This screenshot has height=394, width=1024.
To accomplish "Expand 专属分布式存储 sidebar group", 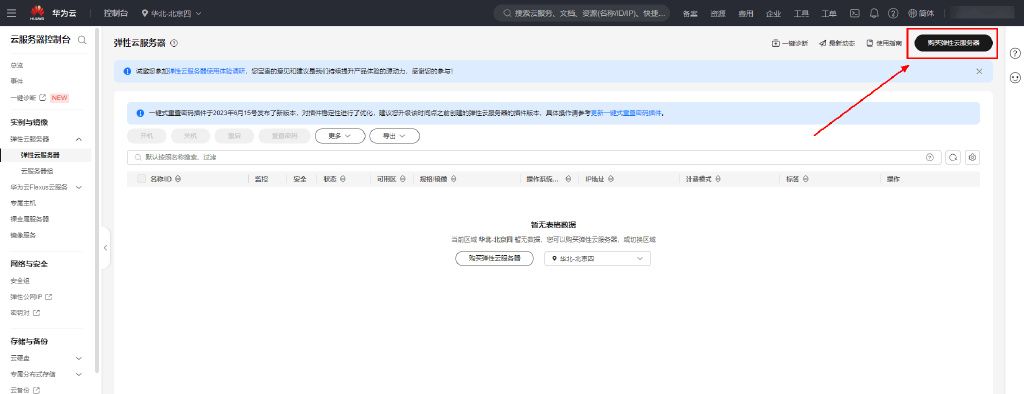I will (x=78, y=374).
